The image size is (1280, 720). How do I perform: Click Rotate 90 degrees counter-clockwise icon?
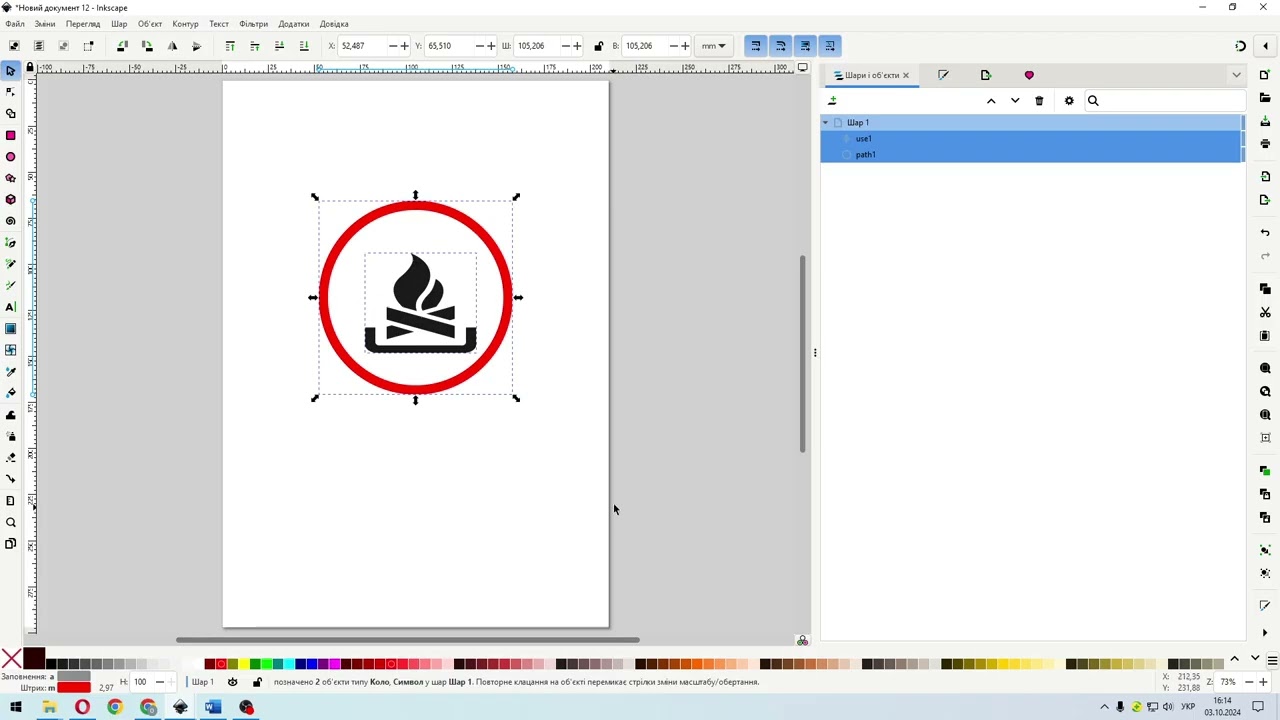click(x=123, y=46)
